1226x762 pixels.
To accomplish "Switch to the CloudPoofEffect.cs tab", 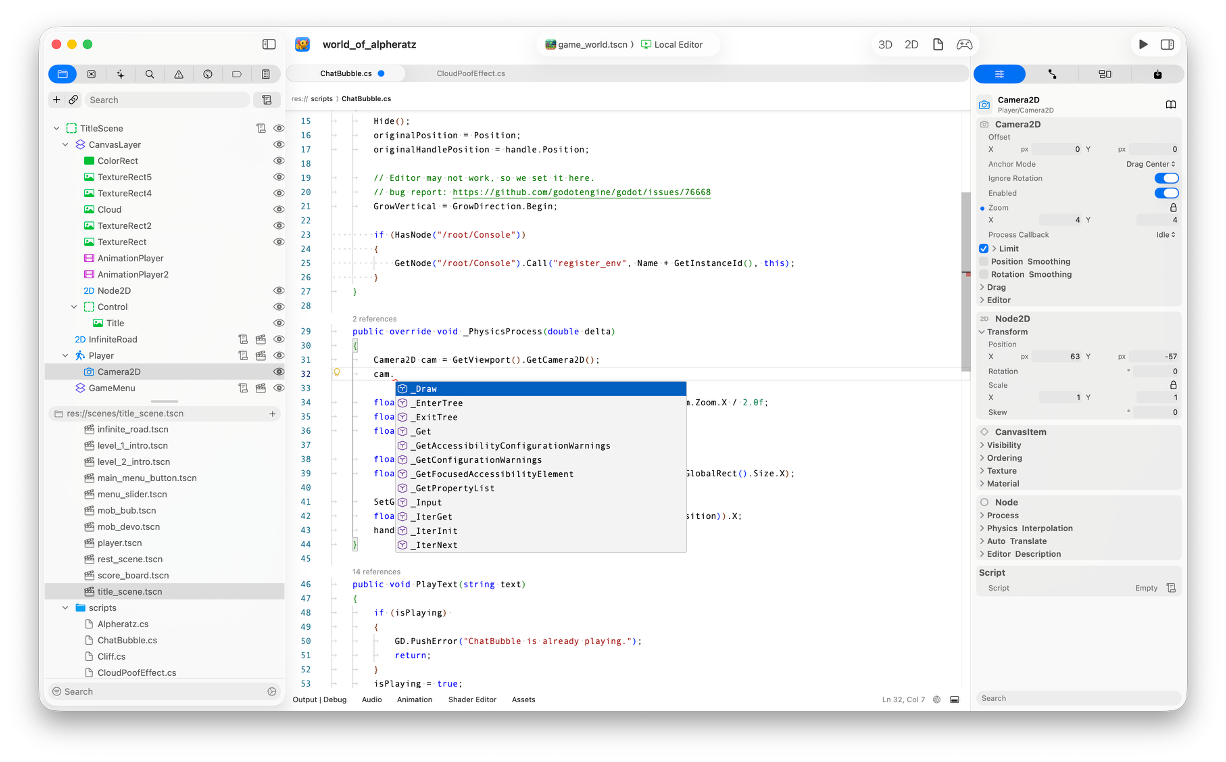I will [471, 73].
